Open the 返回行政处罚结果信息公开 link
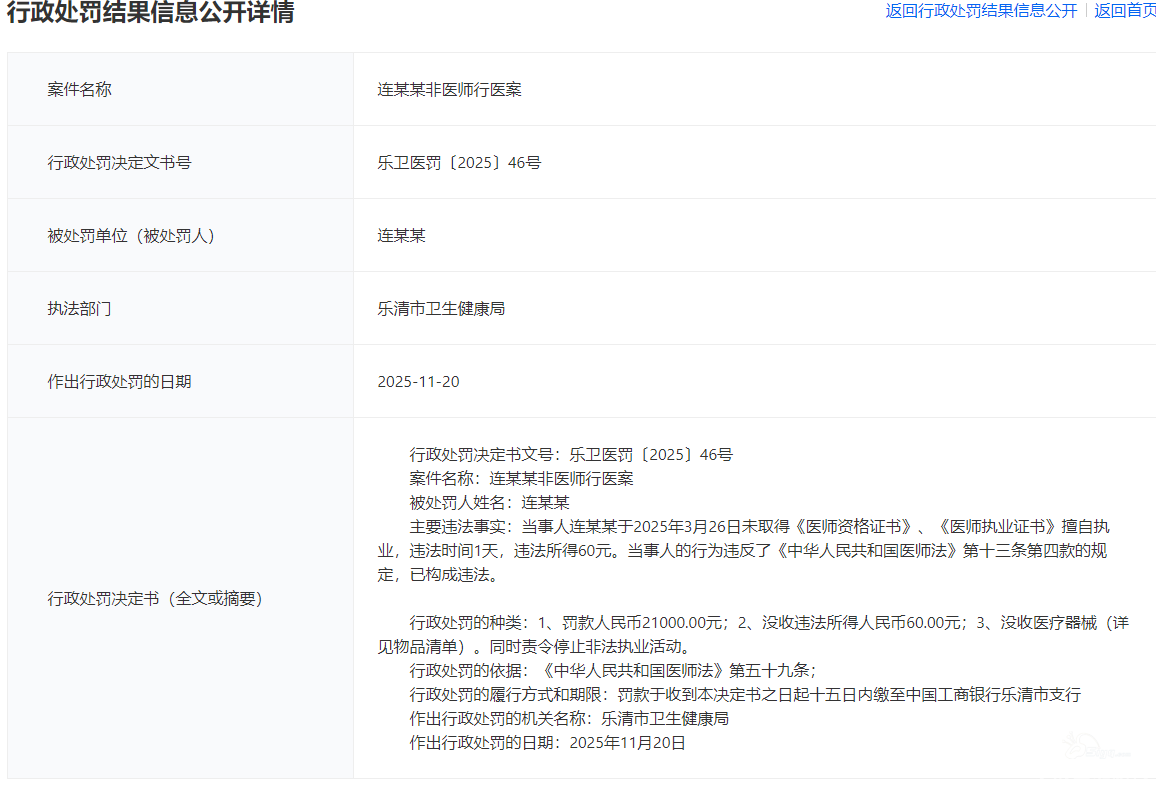Screen dimensions: 1156x785 click(981, 11)
